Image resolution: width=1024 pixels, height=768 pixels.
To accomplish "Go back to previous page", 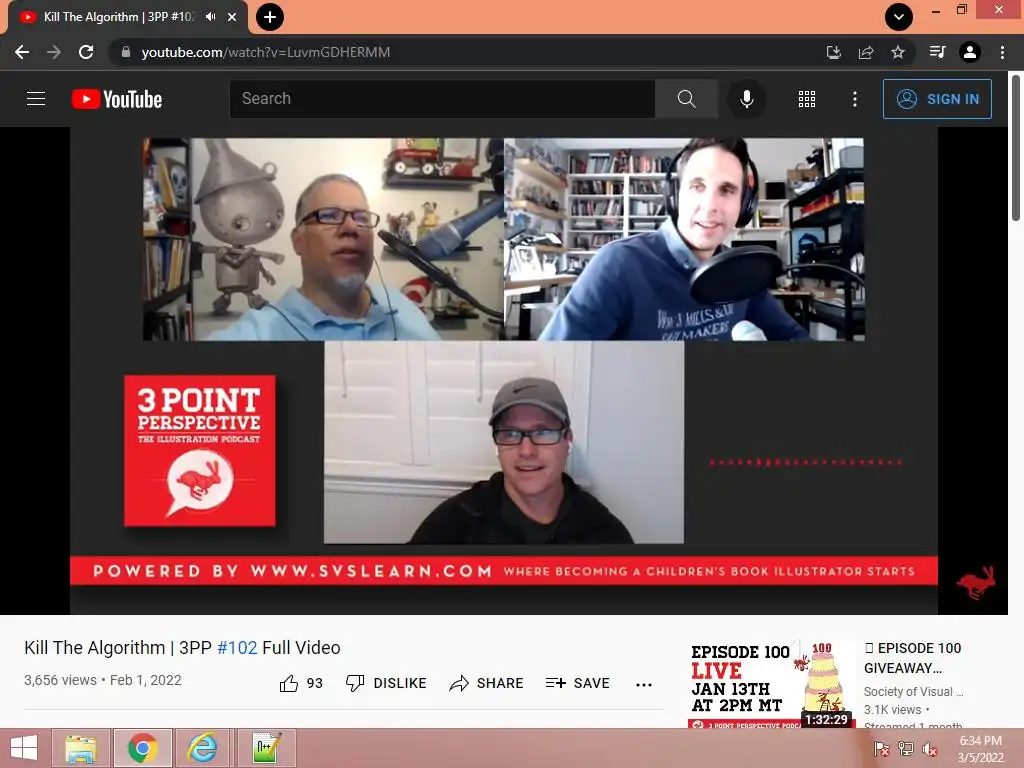I will point(22,52).
